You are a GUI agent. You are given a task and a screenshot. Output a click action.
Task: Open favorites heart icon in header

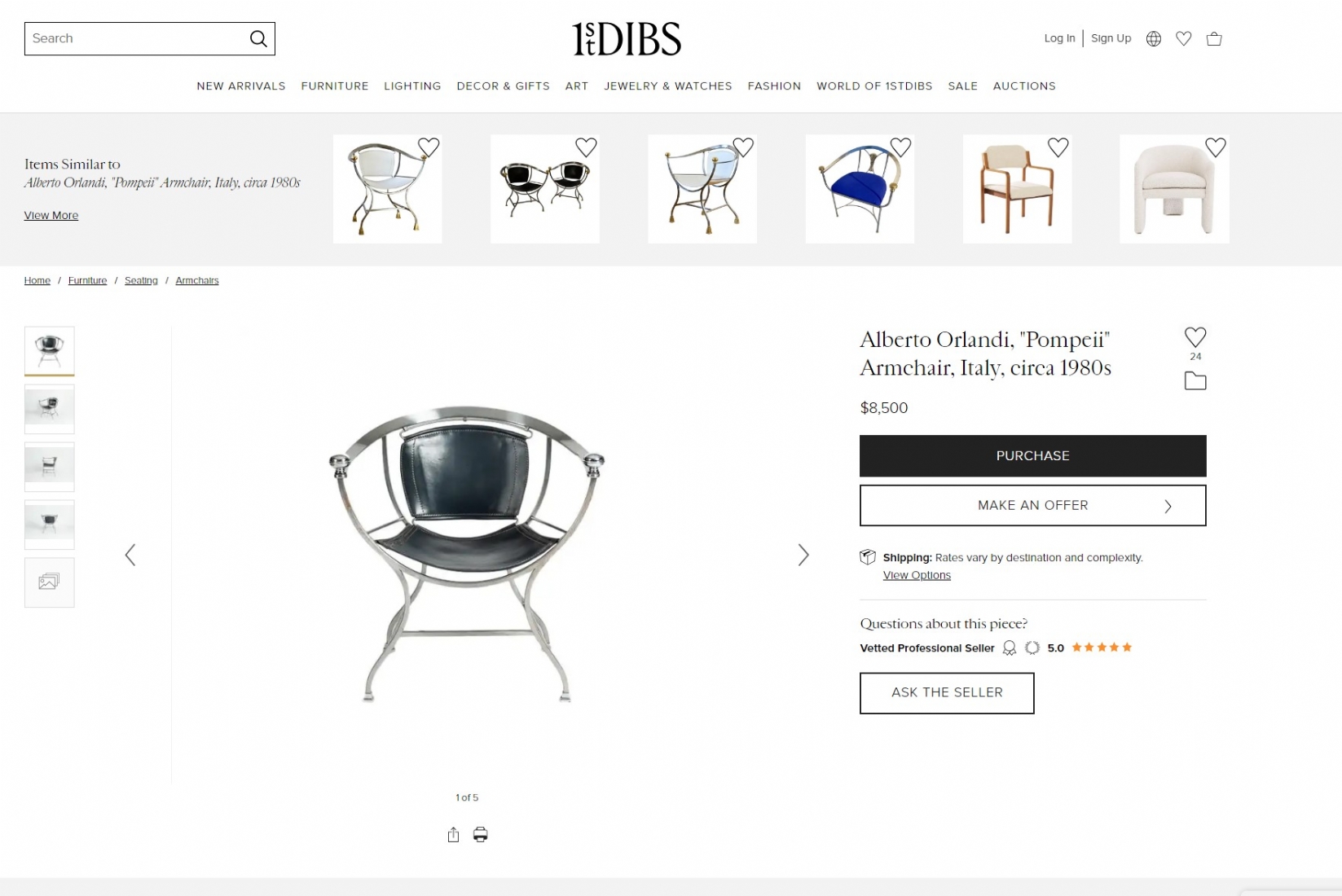tap(1183, 38)
